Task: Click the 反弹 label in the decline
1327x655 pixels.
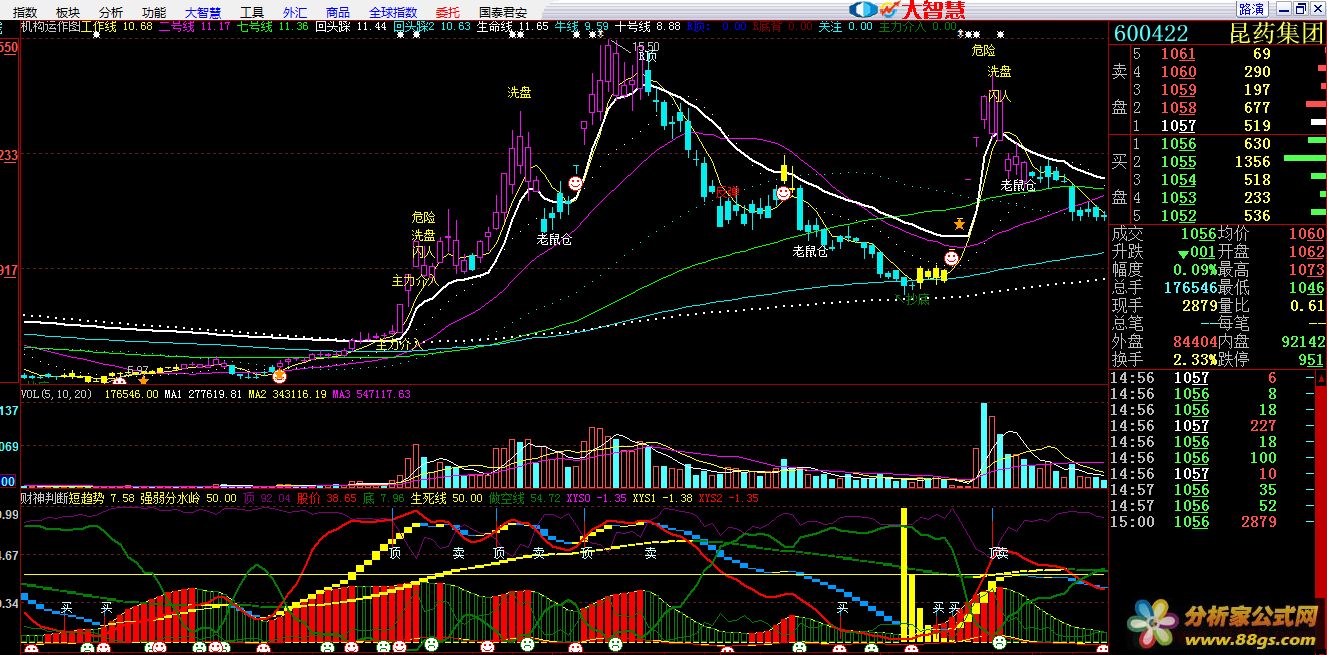Action: (x=727, y=191)
